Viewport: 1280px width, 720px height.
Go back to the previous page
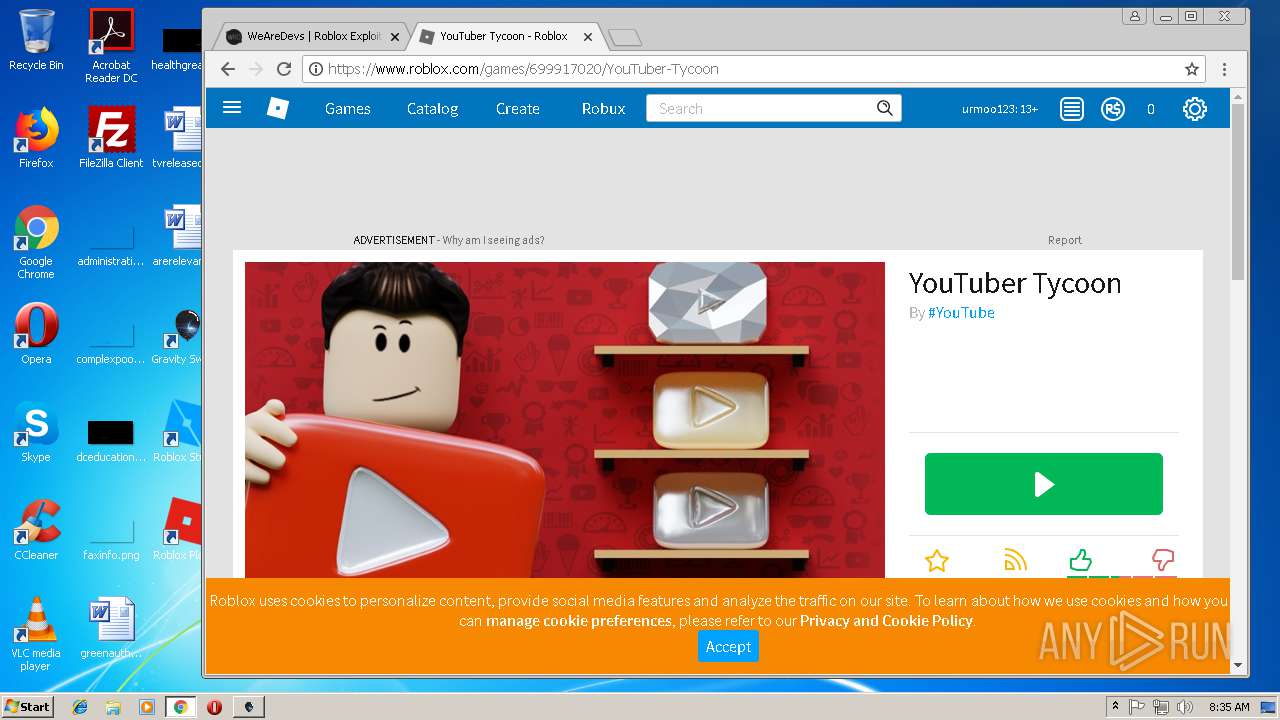coord(228,69)
